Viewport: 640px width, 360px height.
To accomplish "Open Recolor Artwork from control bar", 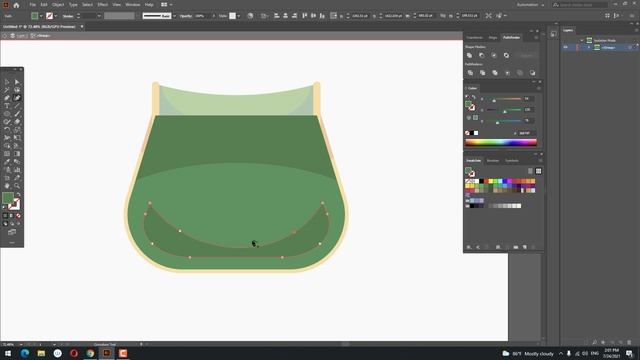I will click(250, 16).
